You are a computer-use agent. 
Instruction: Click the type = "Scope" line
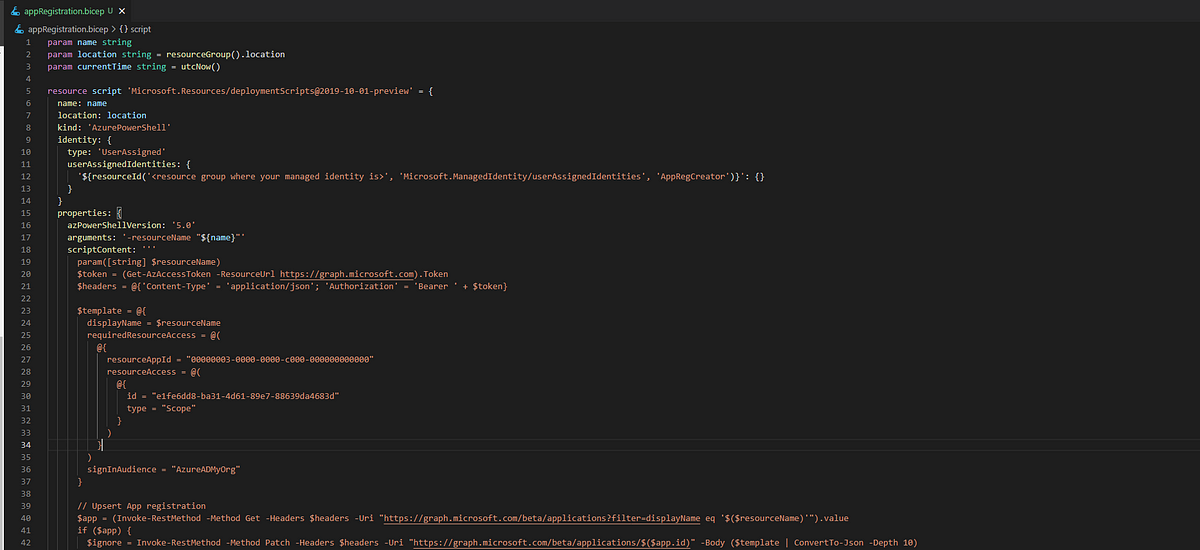[x=161, y=408]
